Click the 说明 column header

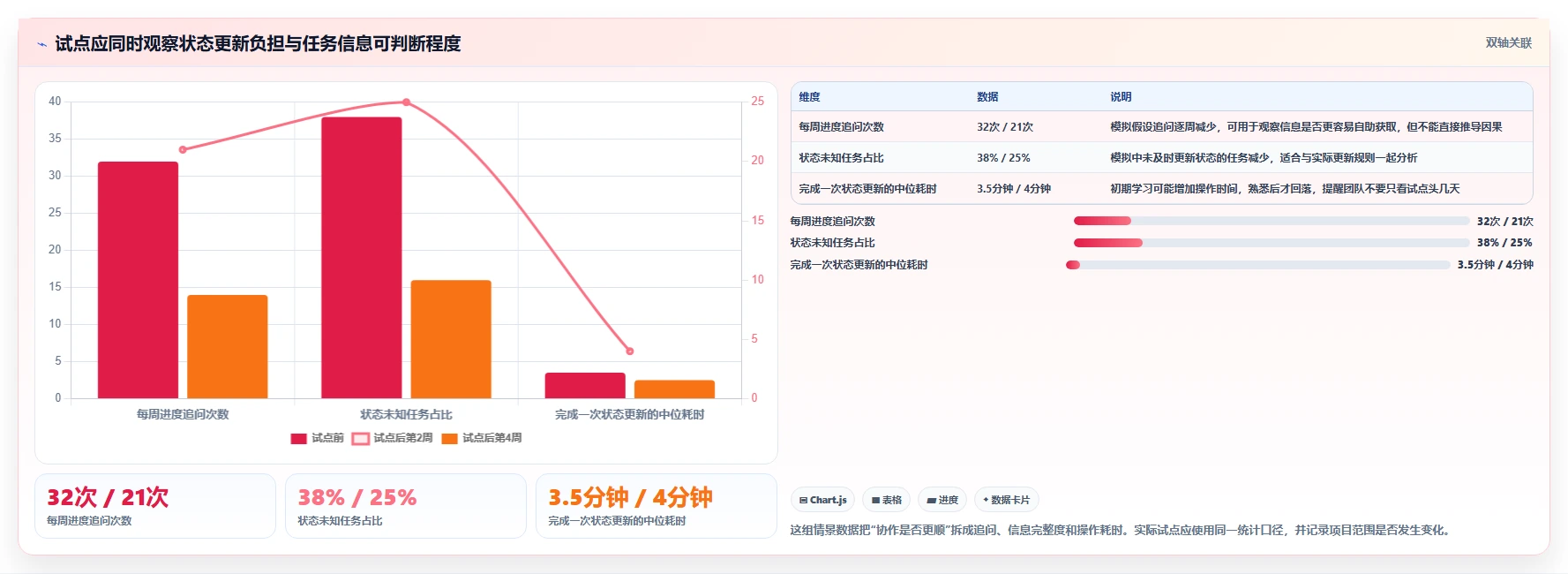1121,97
